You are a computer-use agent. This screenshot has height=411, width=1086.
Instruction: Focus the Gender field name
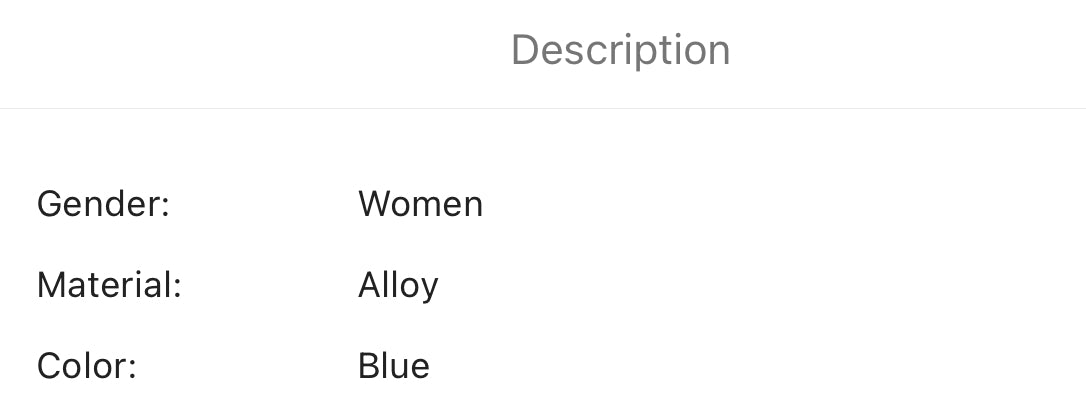(x=103, y=204)
